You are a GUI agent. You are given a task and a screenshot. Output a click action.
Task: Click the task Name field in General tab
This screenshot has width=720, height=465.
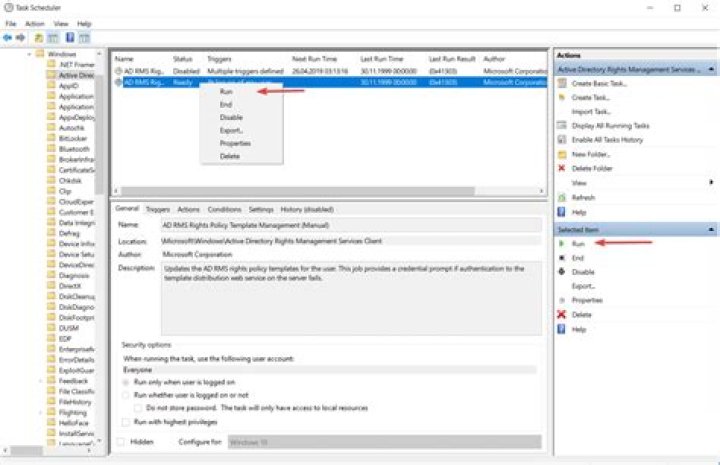point(351,225)
